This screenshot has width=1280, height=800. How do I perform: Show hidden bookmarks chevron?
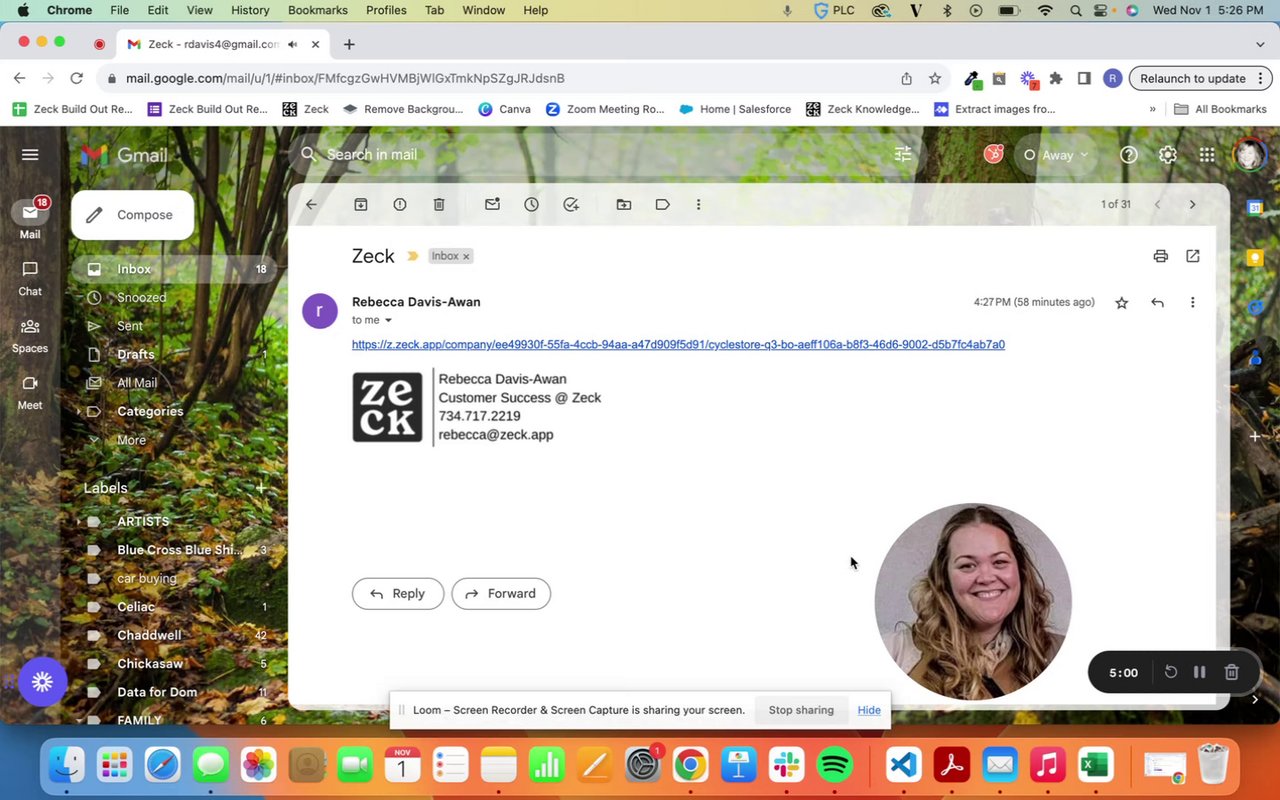tap(1152, 109)
